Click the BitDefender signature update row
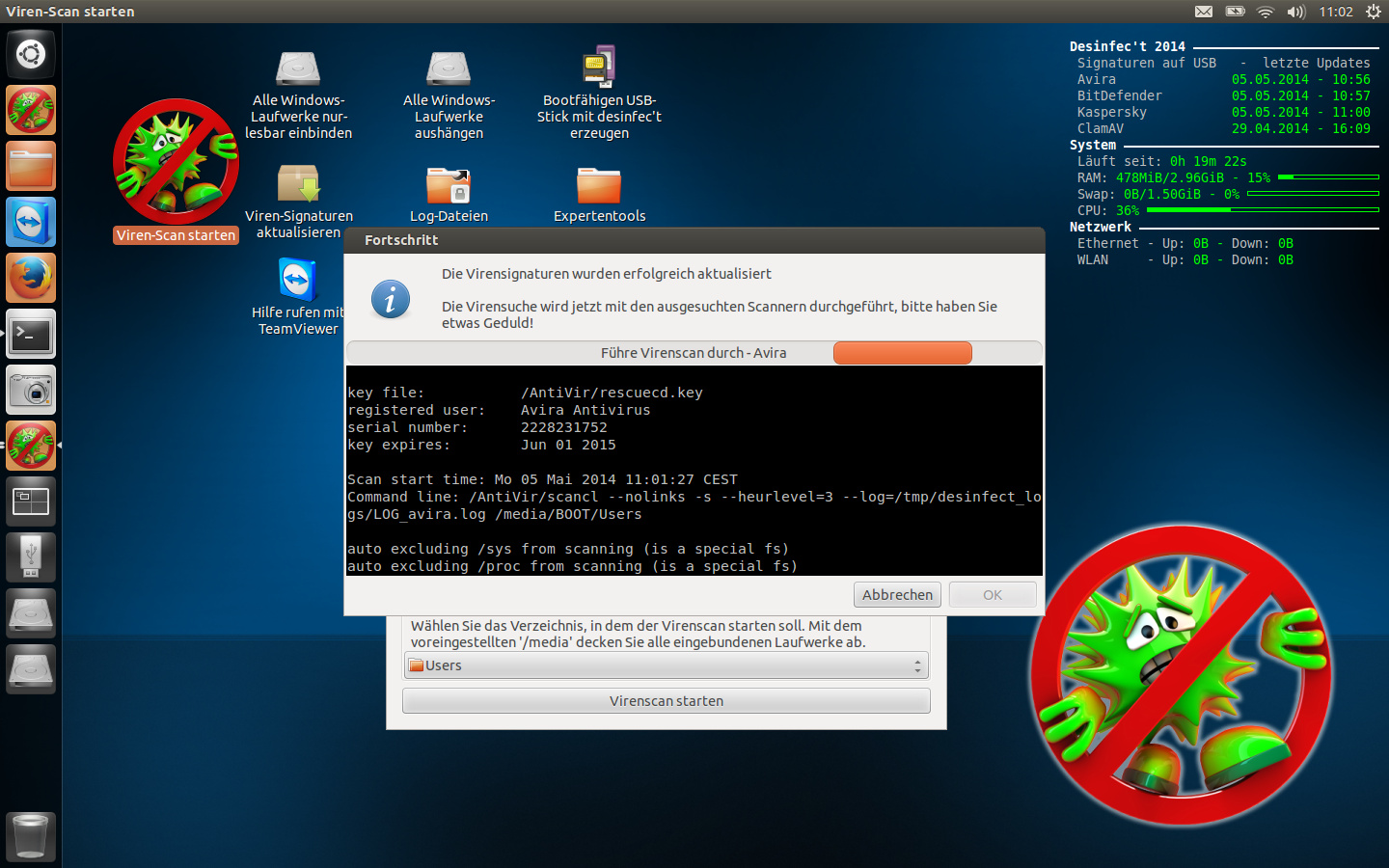The height and width of the screenshot is (868, 1389). [x=1224, y=95]
